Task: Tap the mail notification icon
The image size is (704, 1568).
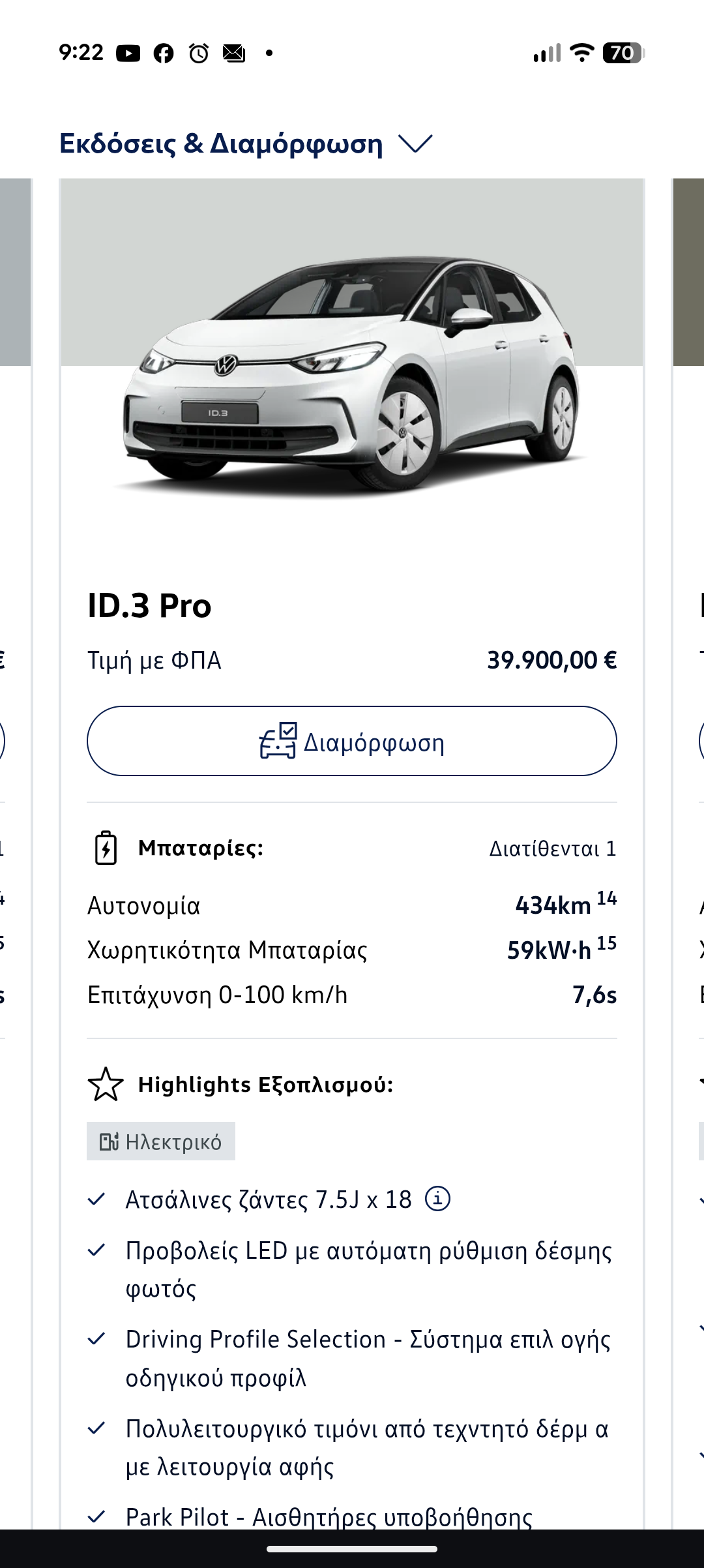Action: 234,53
